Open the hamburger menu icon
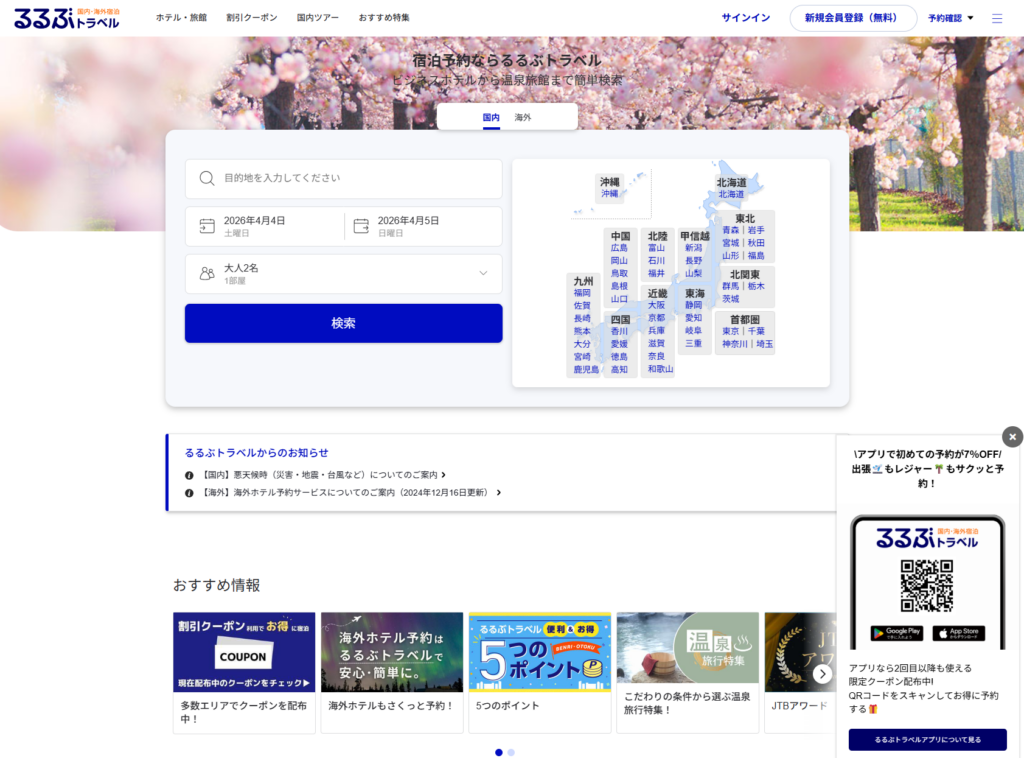Image resolution: width=1024 pixels, height=758 pixels. (x=997, y=18)
